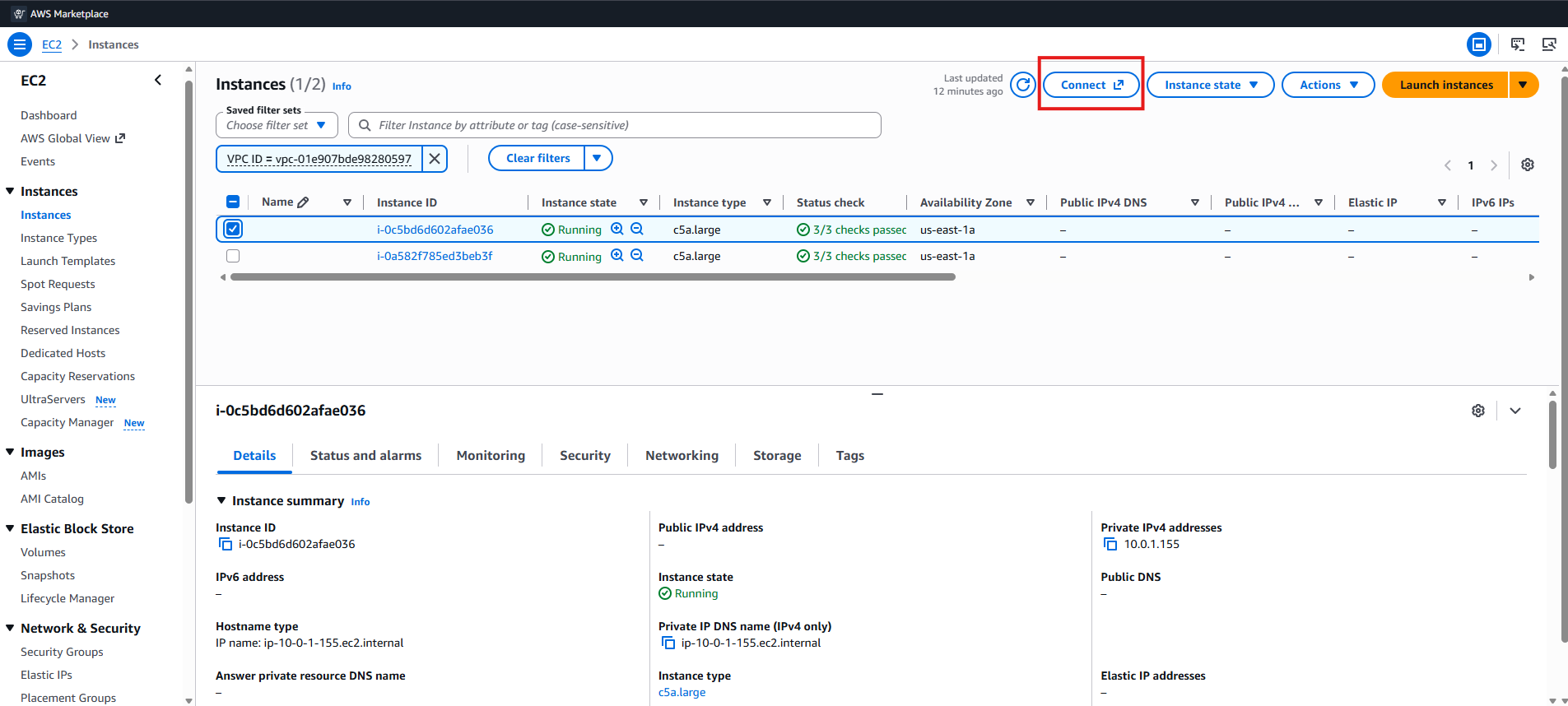The width and height of the screenshot is (1568, 706).
Task: Collapse the EC2 sidebar with the arrow
Action: click(158, 80)
